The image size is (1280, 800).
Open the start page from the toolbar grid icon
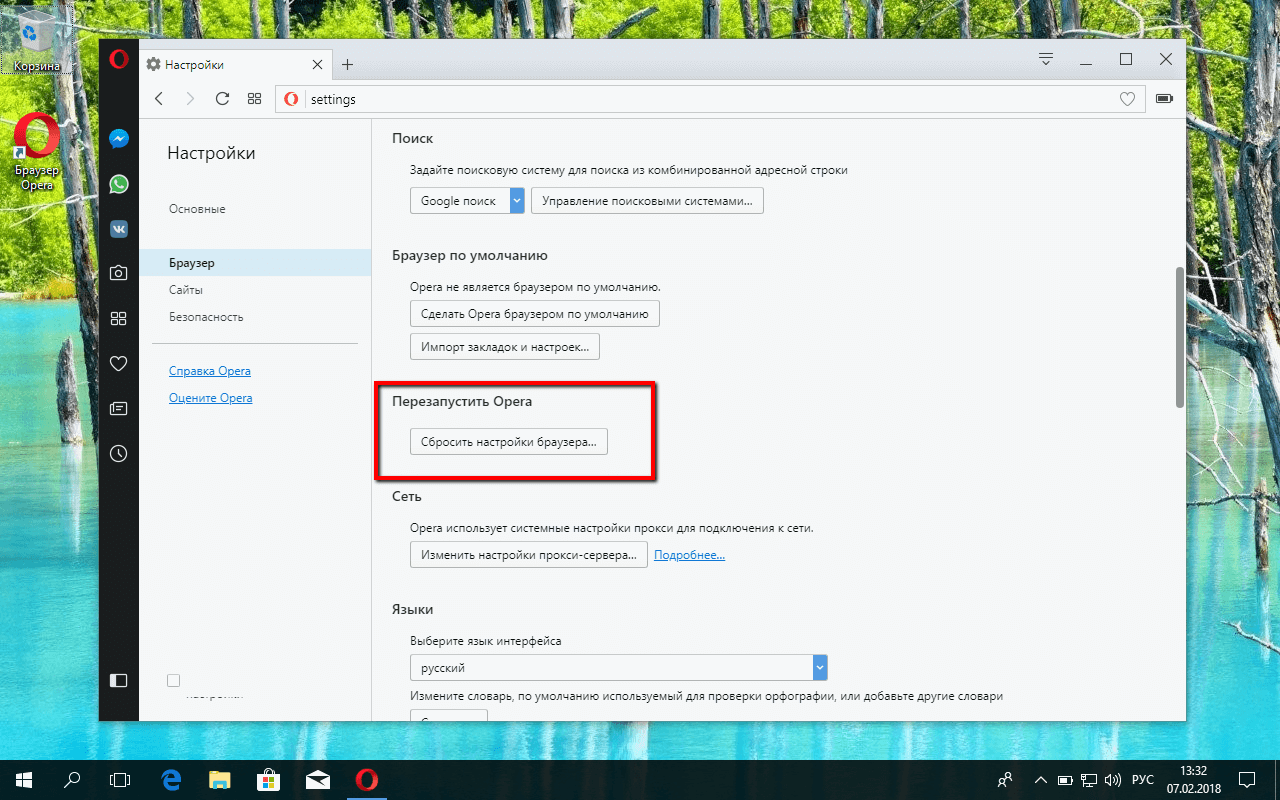[x=254, y=99]
